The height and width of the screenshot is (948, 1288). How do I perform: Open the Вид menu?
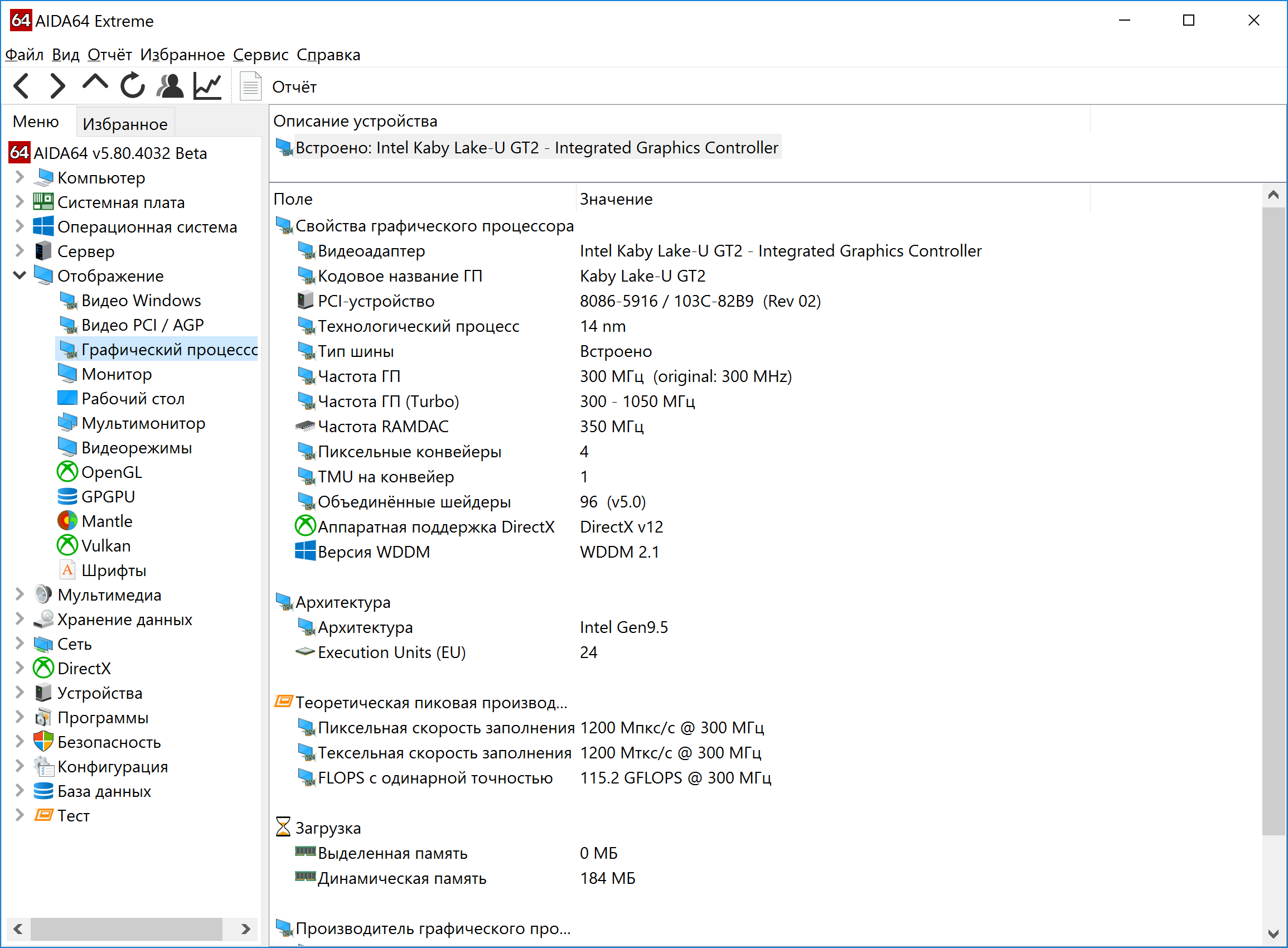(x=65, y=55)
